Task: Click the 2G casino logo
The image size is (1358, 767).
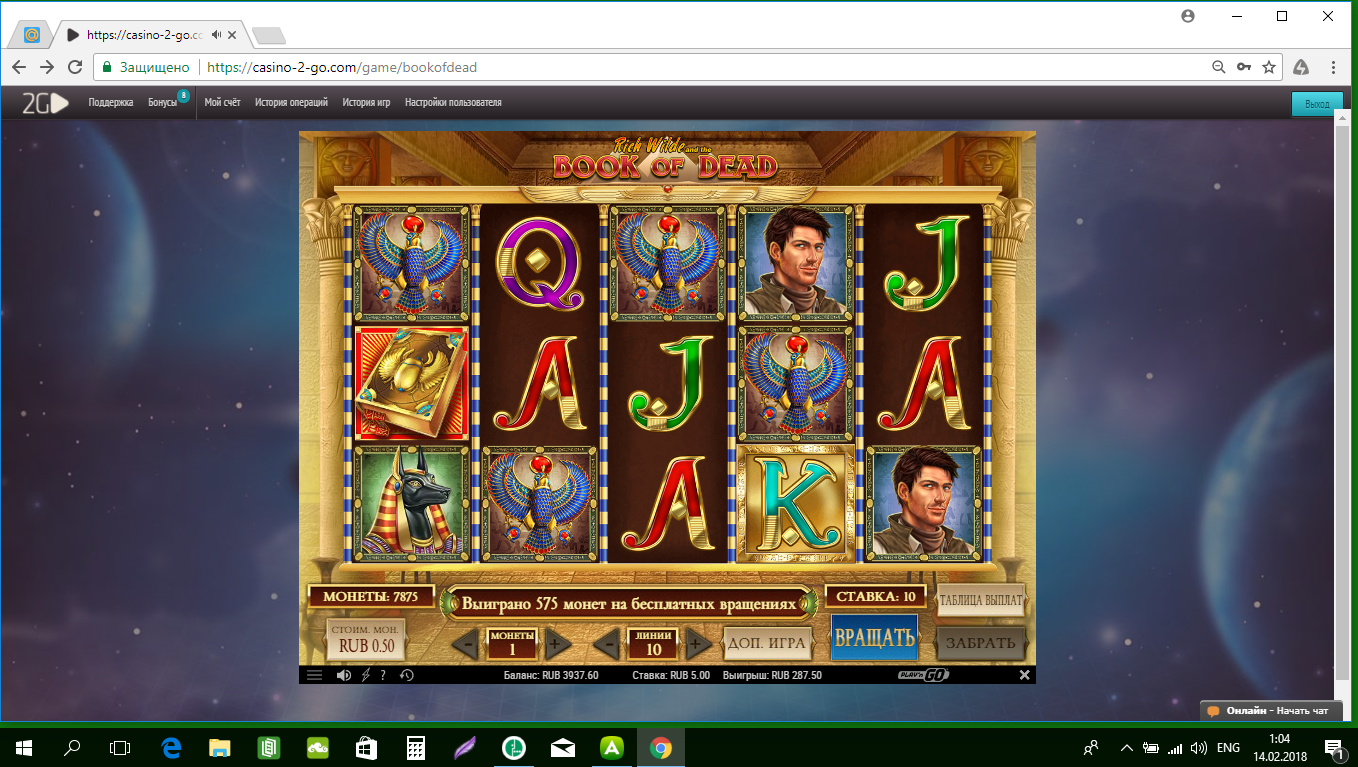Action: [x=46, y=103]
